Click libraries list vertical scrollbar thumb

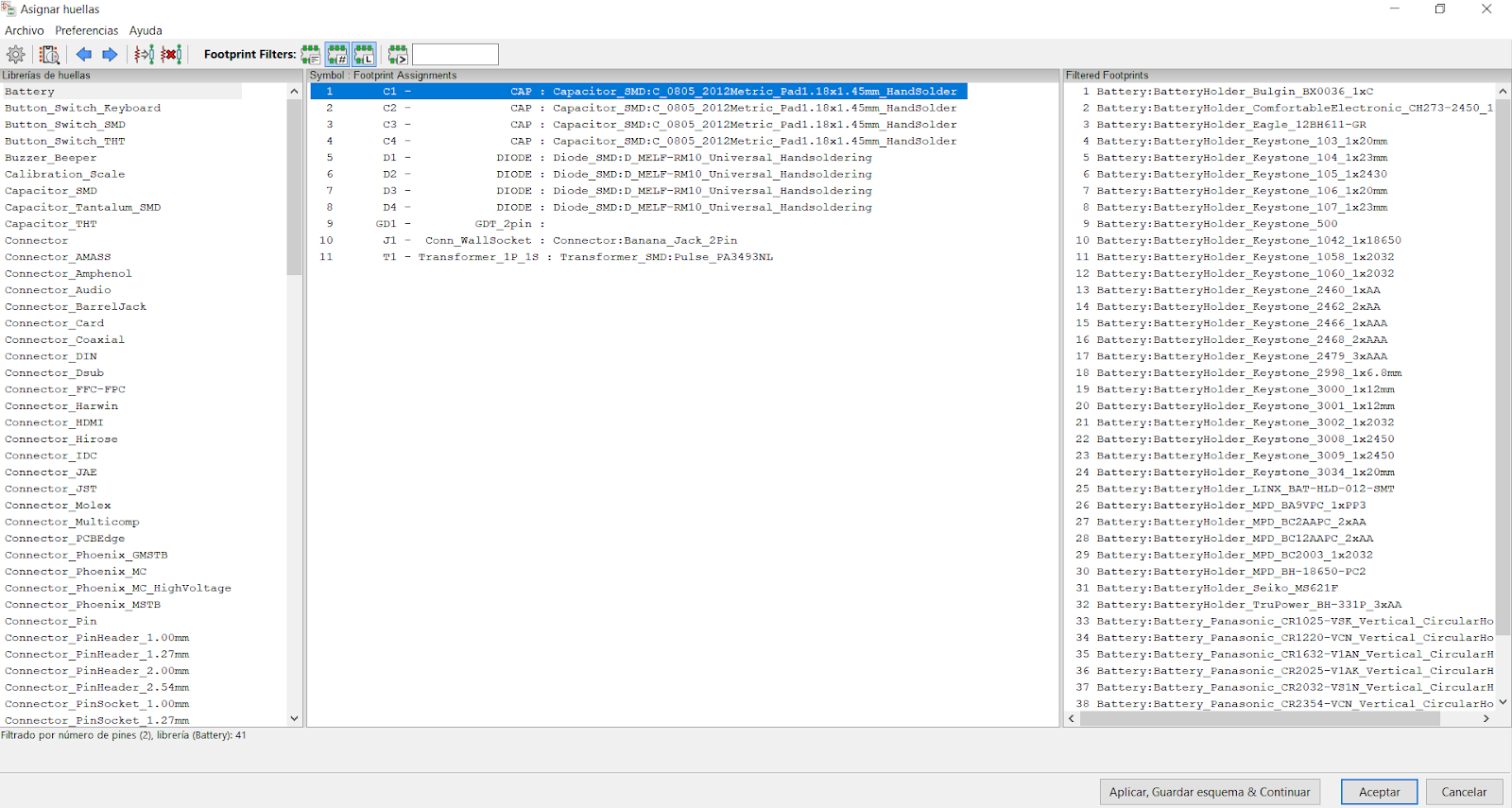[294, 186]
